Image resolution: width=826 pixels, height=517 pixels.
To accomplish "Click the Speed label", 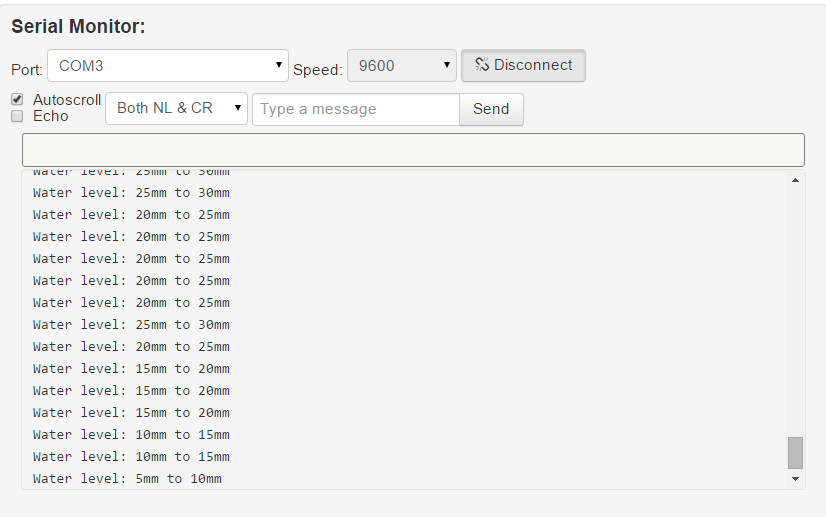I will (317, 69).
